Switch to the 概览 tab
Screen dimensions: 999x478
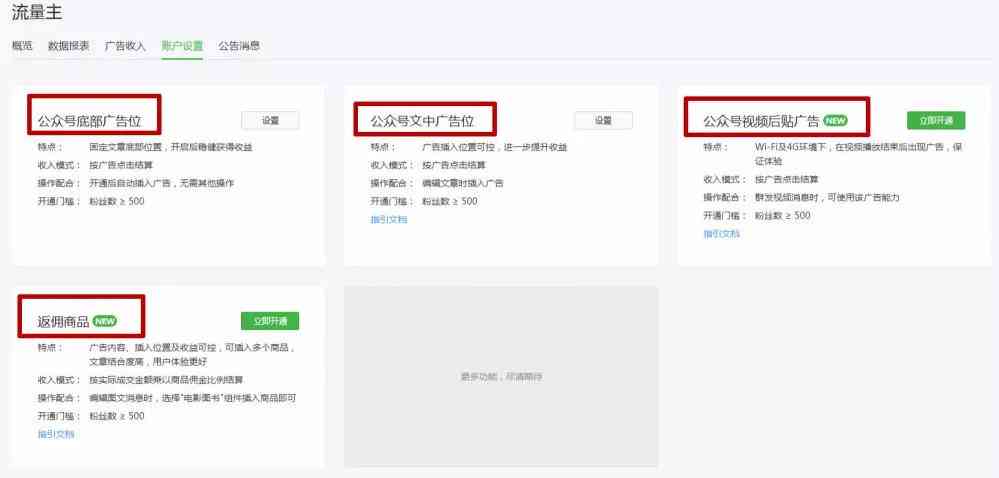[x=22, y=46]
